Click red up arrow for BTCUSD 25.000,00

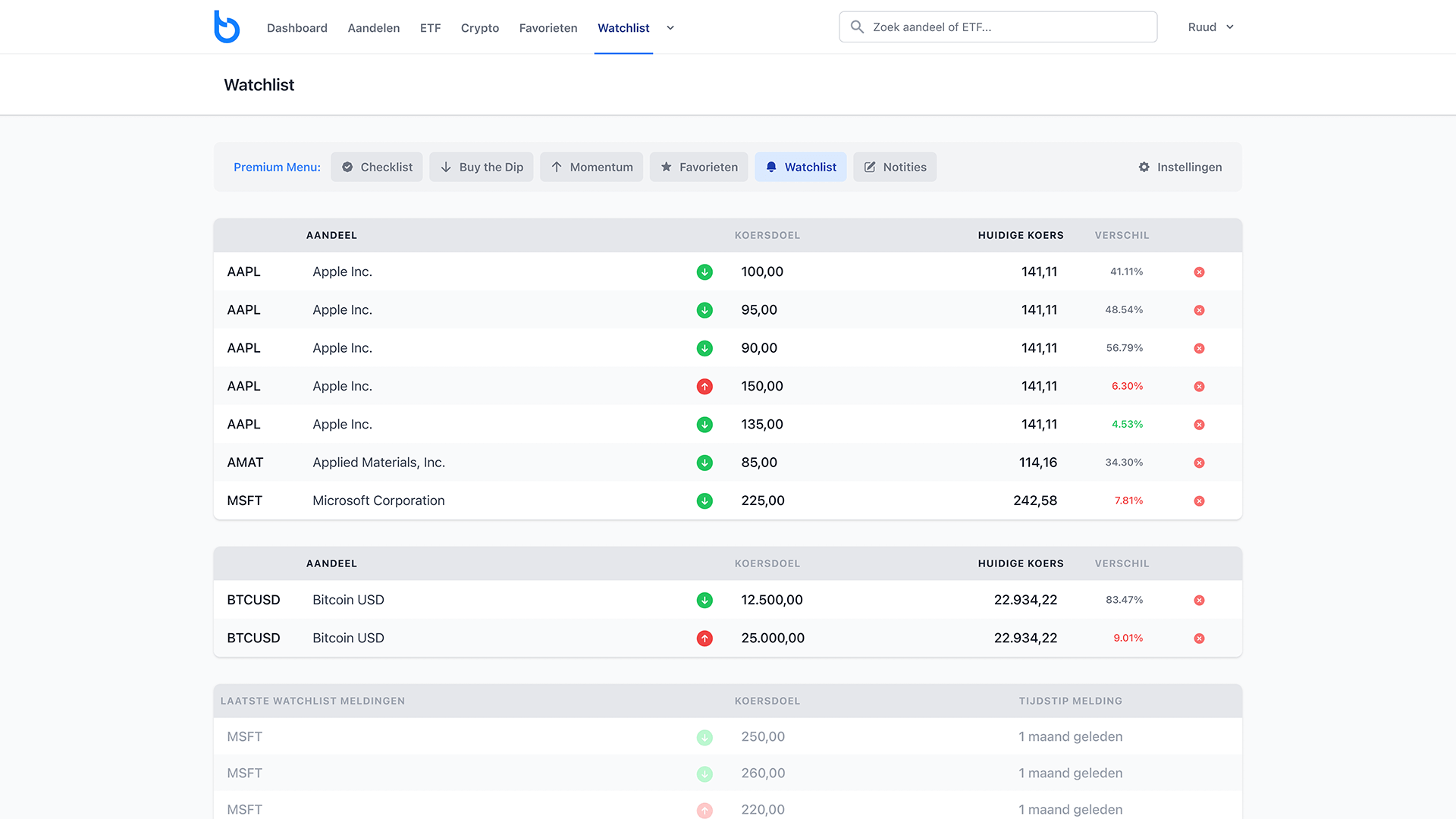coord(704,639)
